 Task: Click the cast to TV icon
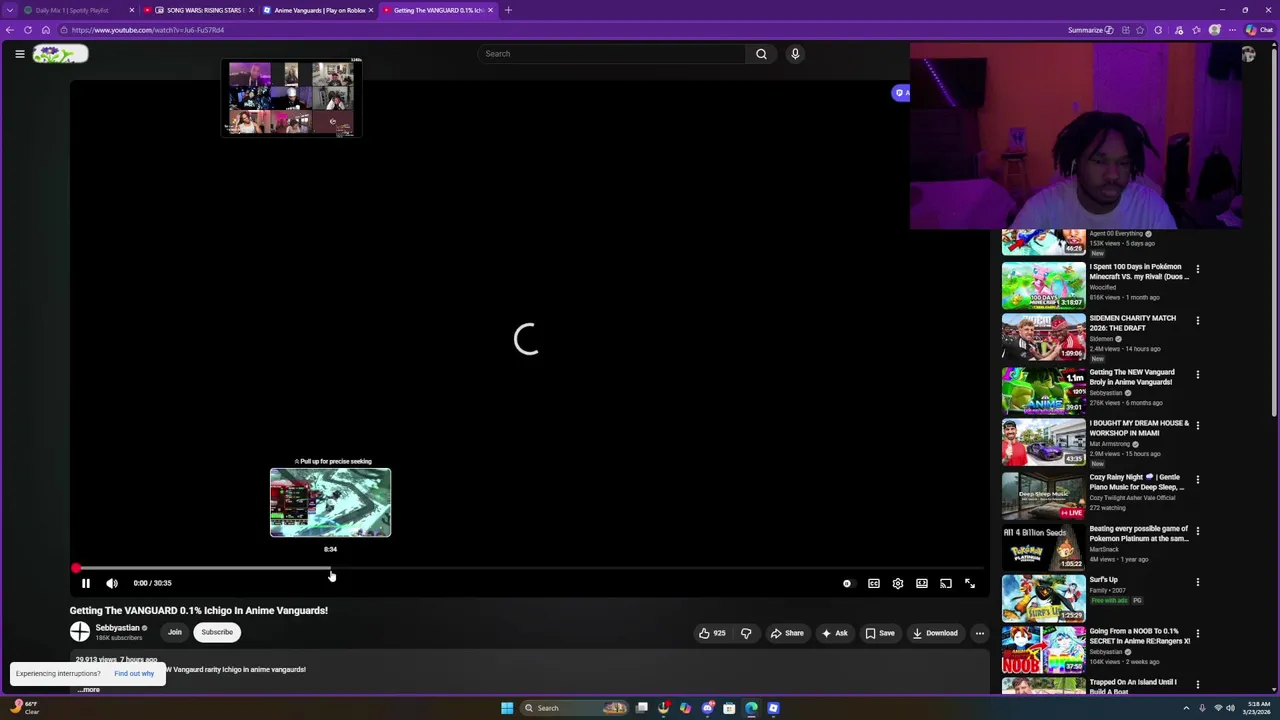(x=946, y=583)
